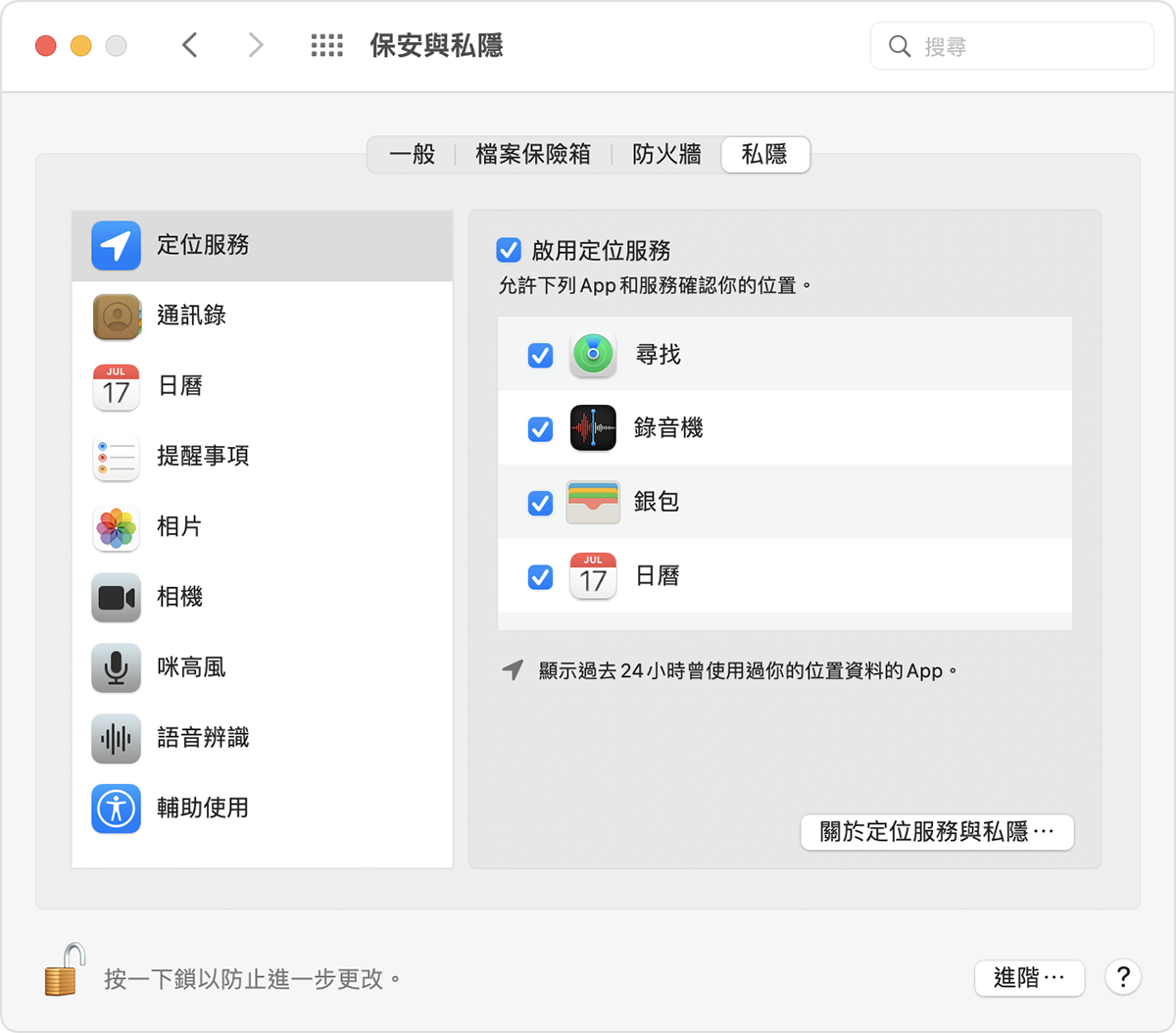
Task: Select the 提醒事項 reminders icon
Action: pyautogui.click(x=116, y=457)
